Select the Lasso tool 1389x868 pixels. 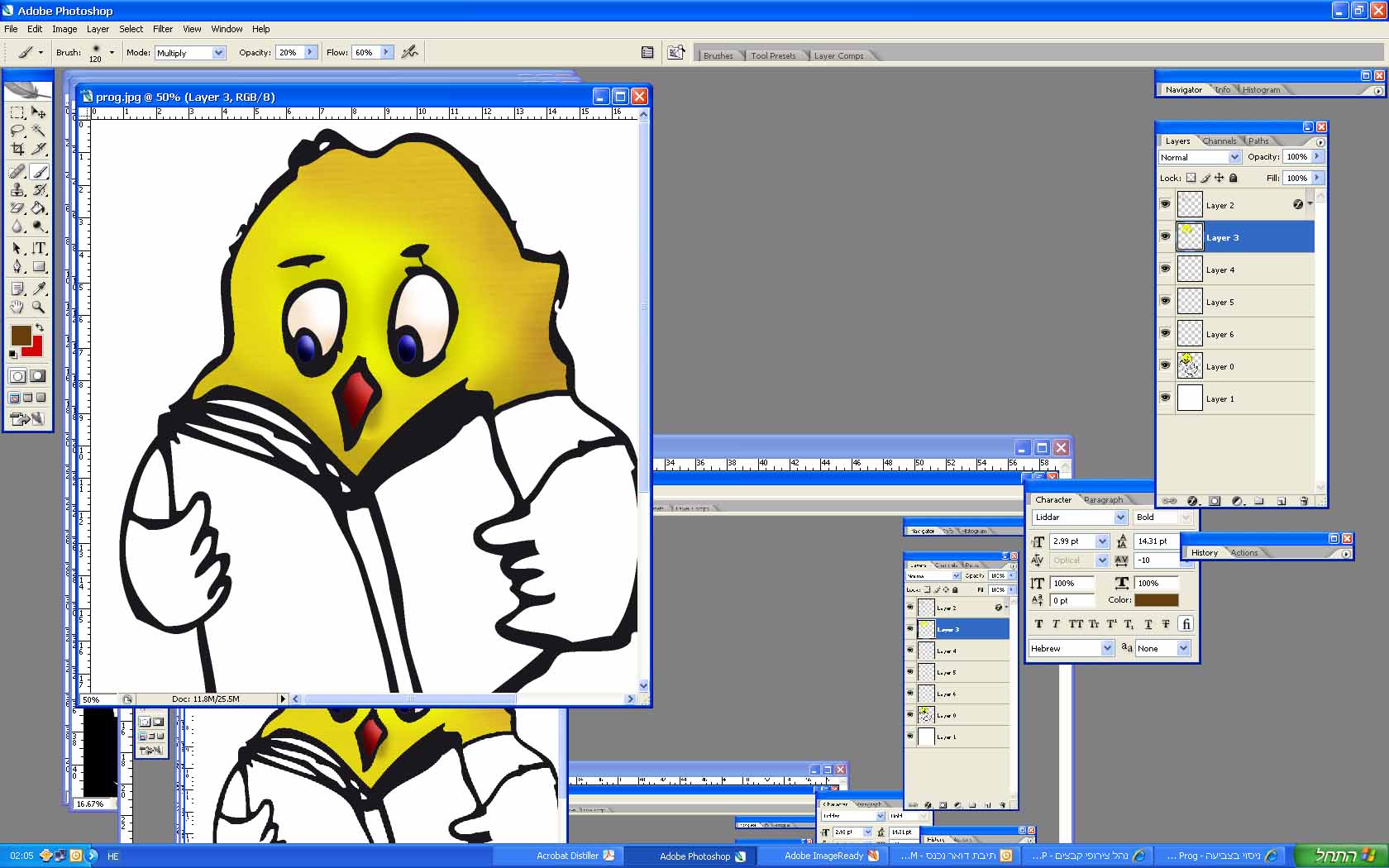pyautogui.click(x=17, y=131)
